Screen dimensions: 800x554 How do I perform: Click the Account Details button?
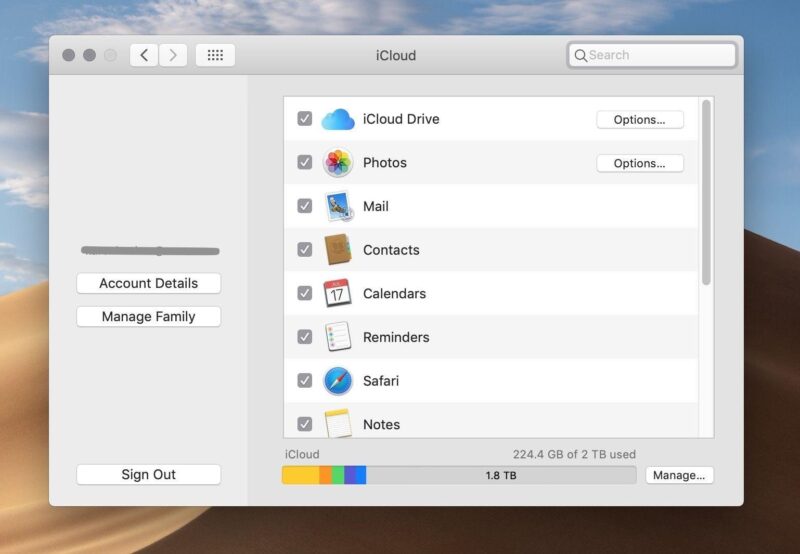coord(148,284)
